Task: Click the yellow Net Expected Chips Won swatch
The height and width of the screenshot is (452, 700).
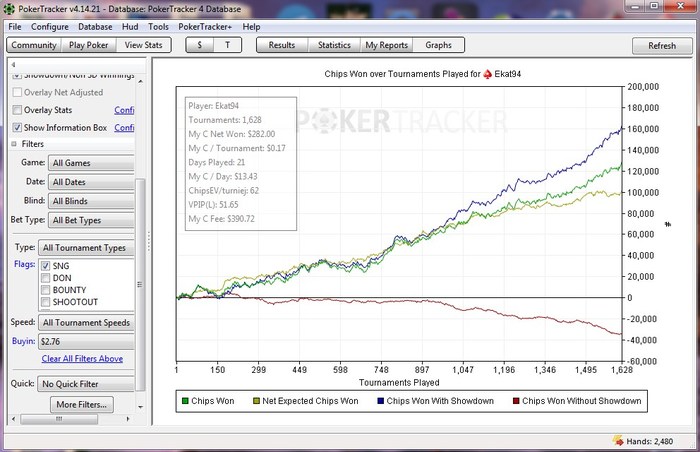Action: (x=256, y=401)
